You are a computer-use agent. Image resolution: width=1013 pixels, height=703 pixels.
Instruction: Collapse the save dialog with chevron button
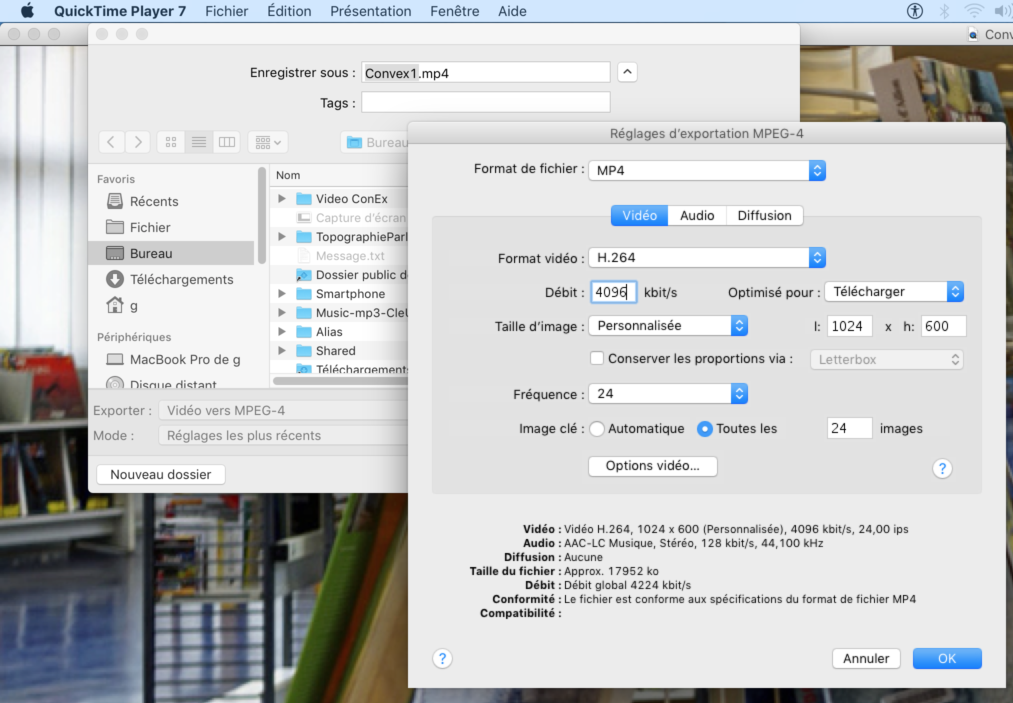(x=627, y=72)
